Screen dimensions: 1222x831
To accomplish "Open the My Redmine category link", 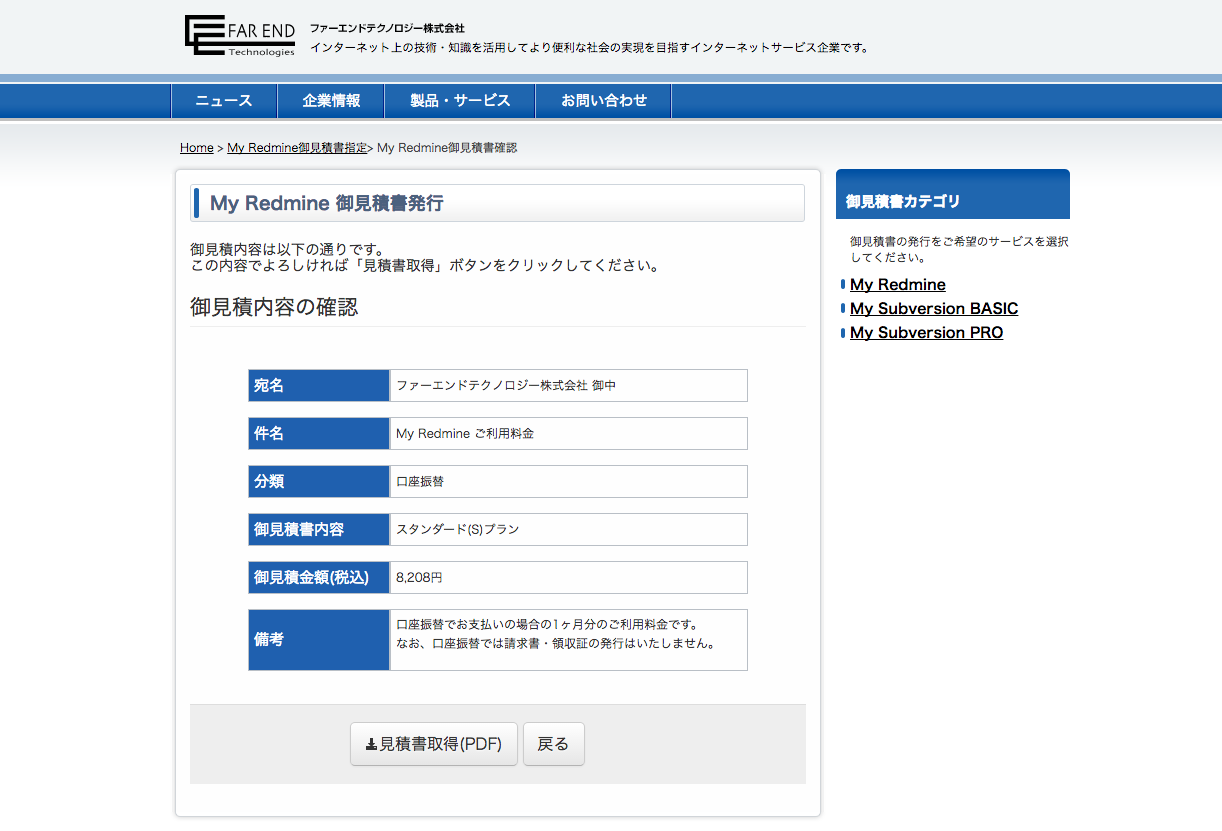I will point(898,285).
